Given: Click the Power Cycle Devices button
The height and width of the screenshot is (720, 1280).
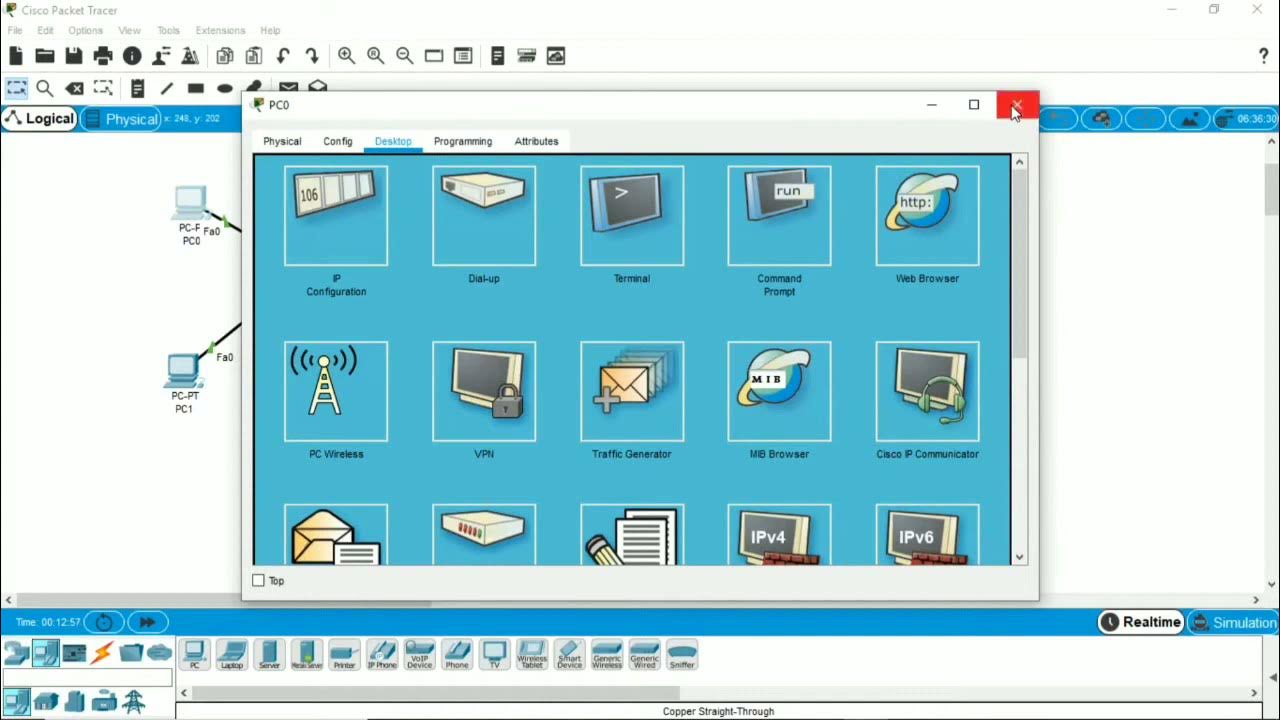Looking at the screenshot, I should pos(104,622).
